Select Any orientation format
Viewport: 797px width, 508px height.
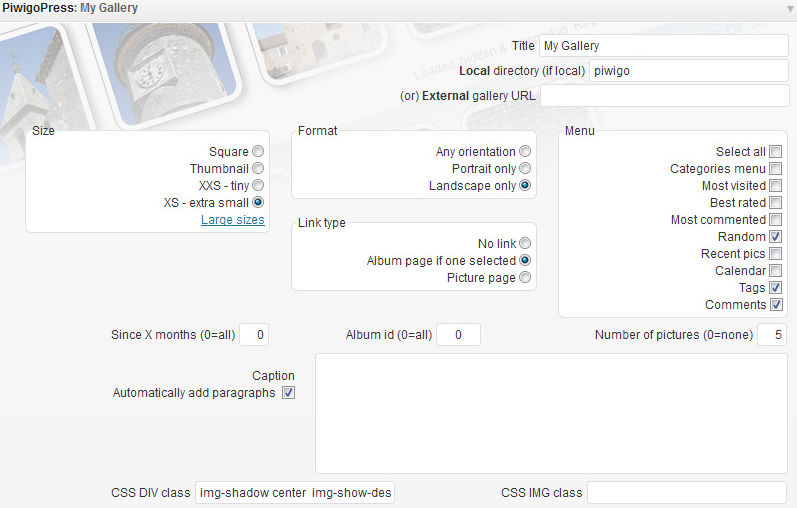point(525,151)
